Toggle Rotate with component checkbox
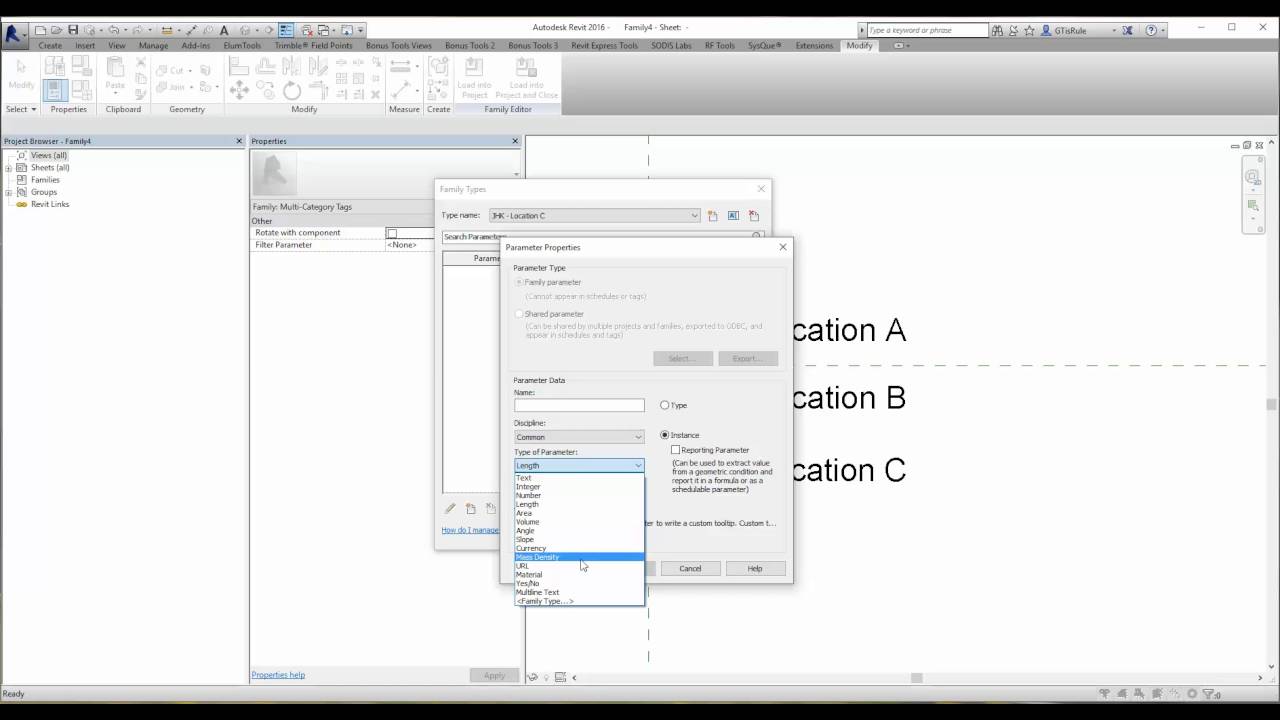This screenshot has height=720, width=1280. [x=392, y=233]
